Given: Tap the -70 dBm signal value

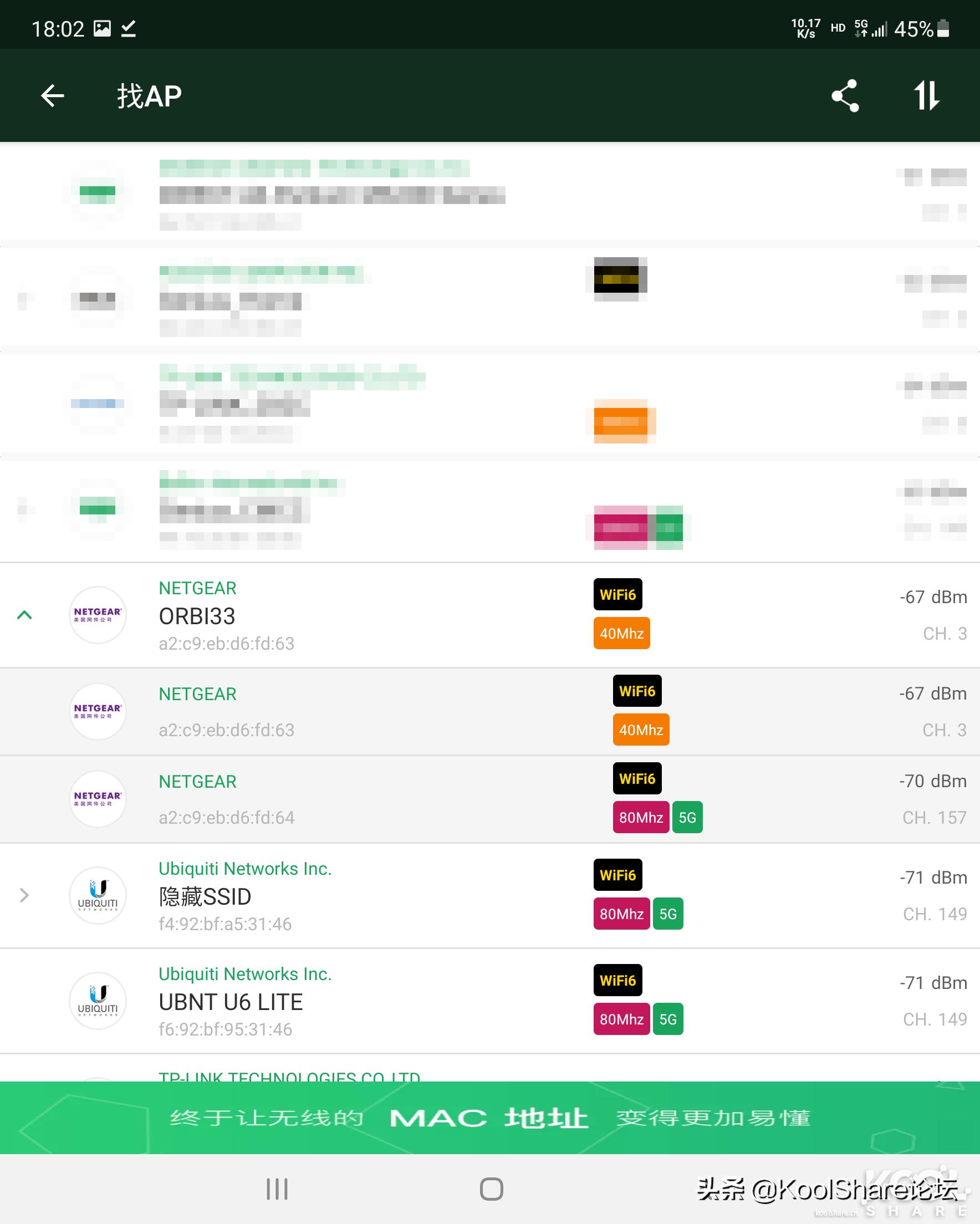Looking at the screenshot, I should tap(933, 781).
